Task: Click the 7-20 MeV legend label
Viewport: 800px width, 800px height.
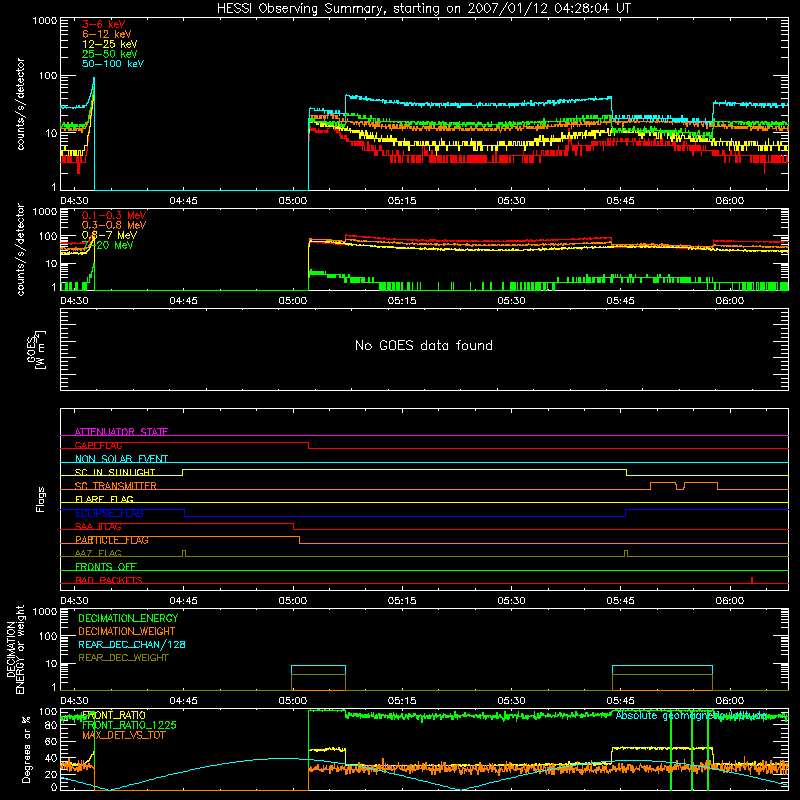Action: click(108, 245)
